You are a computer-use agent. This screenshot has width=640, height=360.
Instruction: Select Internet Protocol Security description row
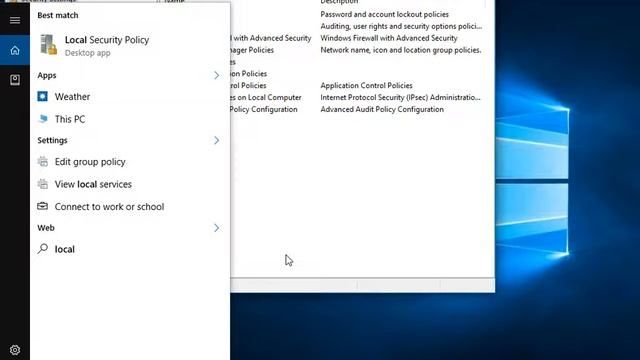400,97
